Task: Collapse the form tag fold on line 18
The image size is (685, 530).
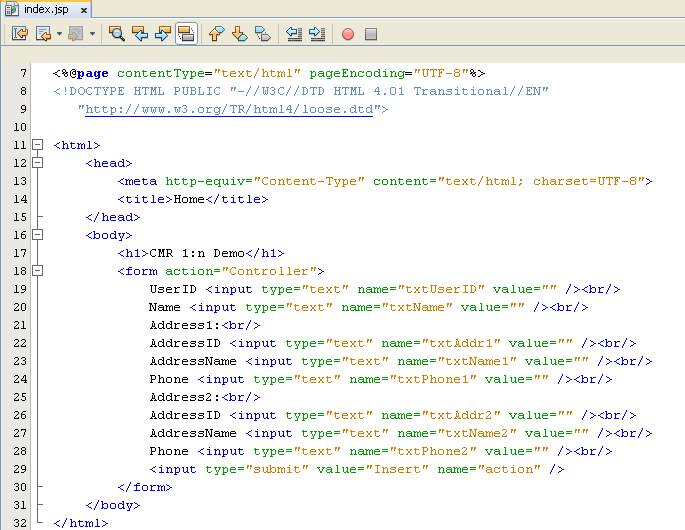Action: [x=38, y=270]
